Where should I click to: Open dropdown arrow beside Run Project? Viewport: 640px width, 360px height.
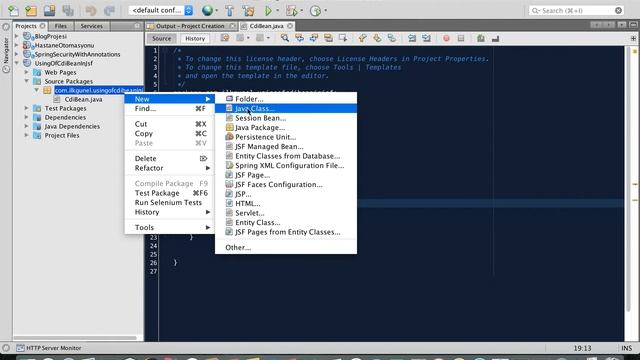pyautogui.click(x=278, y=11)
